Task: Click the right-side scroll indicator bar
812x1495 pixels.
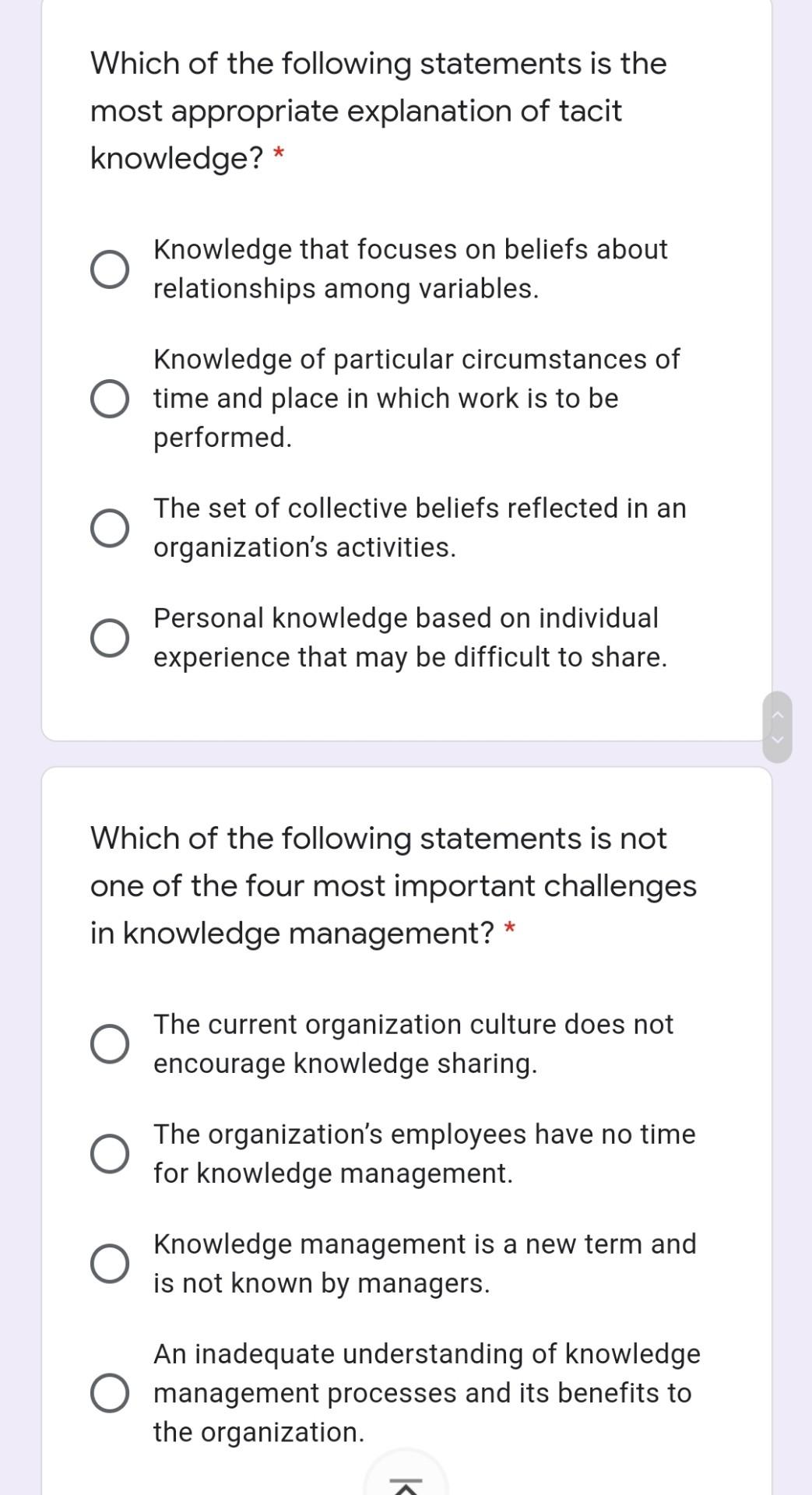Action: tap(779, 726)
